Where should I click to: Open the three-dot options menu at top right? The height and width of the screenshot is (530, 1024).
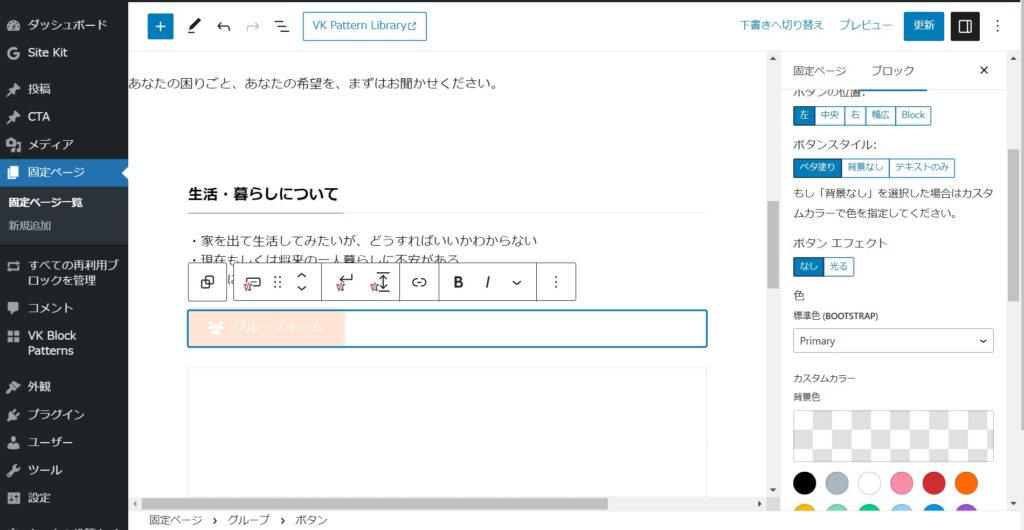coord(997,26)
